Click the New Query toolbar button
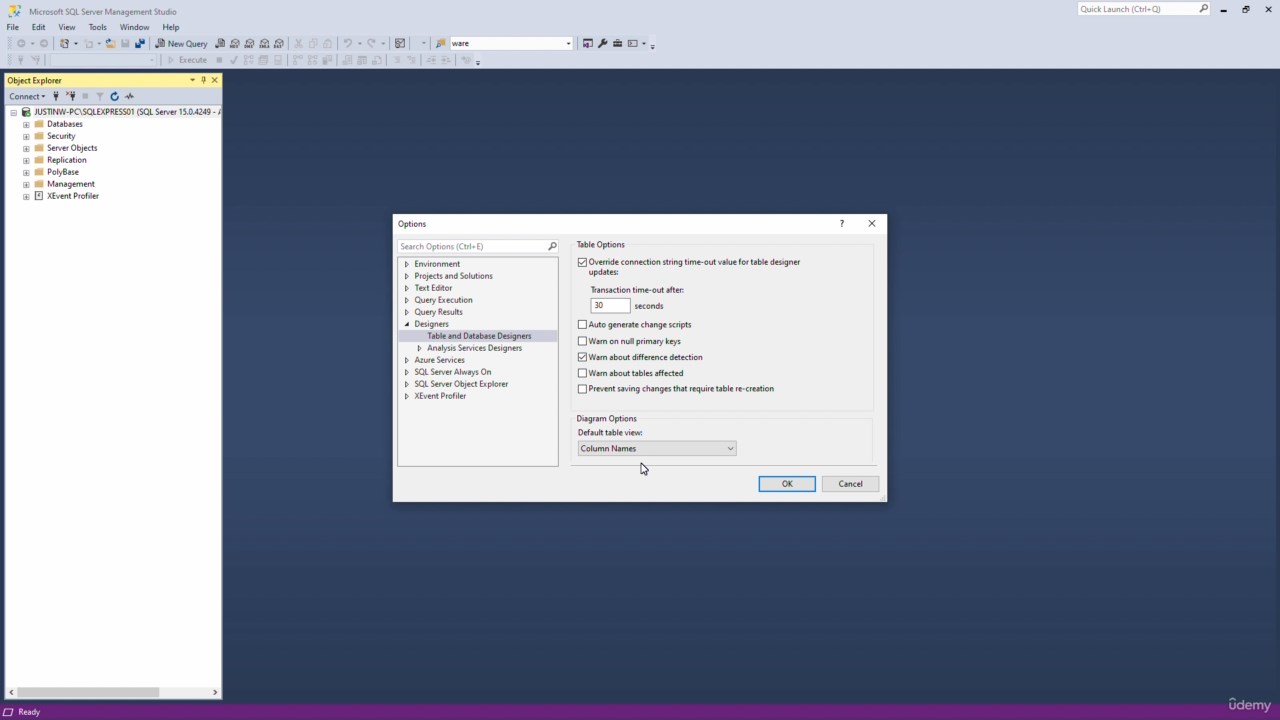The height and width of the screenshot is (720, 1280). pos(181,44)
